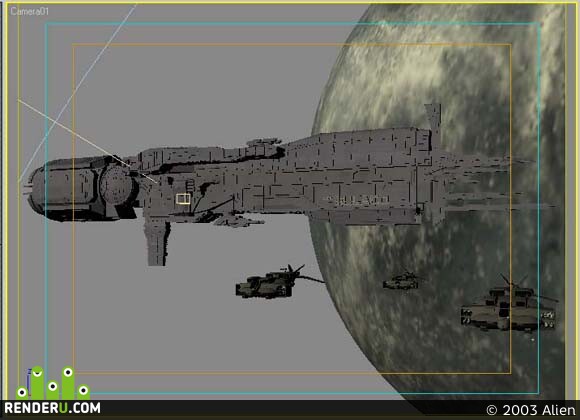Select the small yellow box on ship hull
Screen dimensions: 580x420
(183, 199)
